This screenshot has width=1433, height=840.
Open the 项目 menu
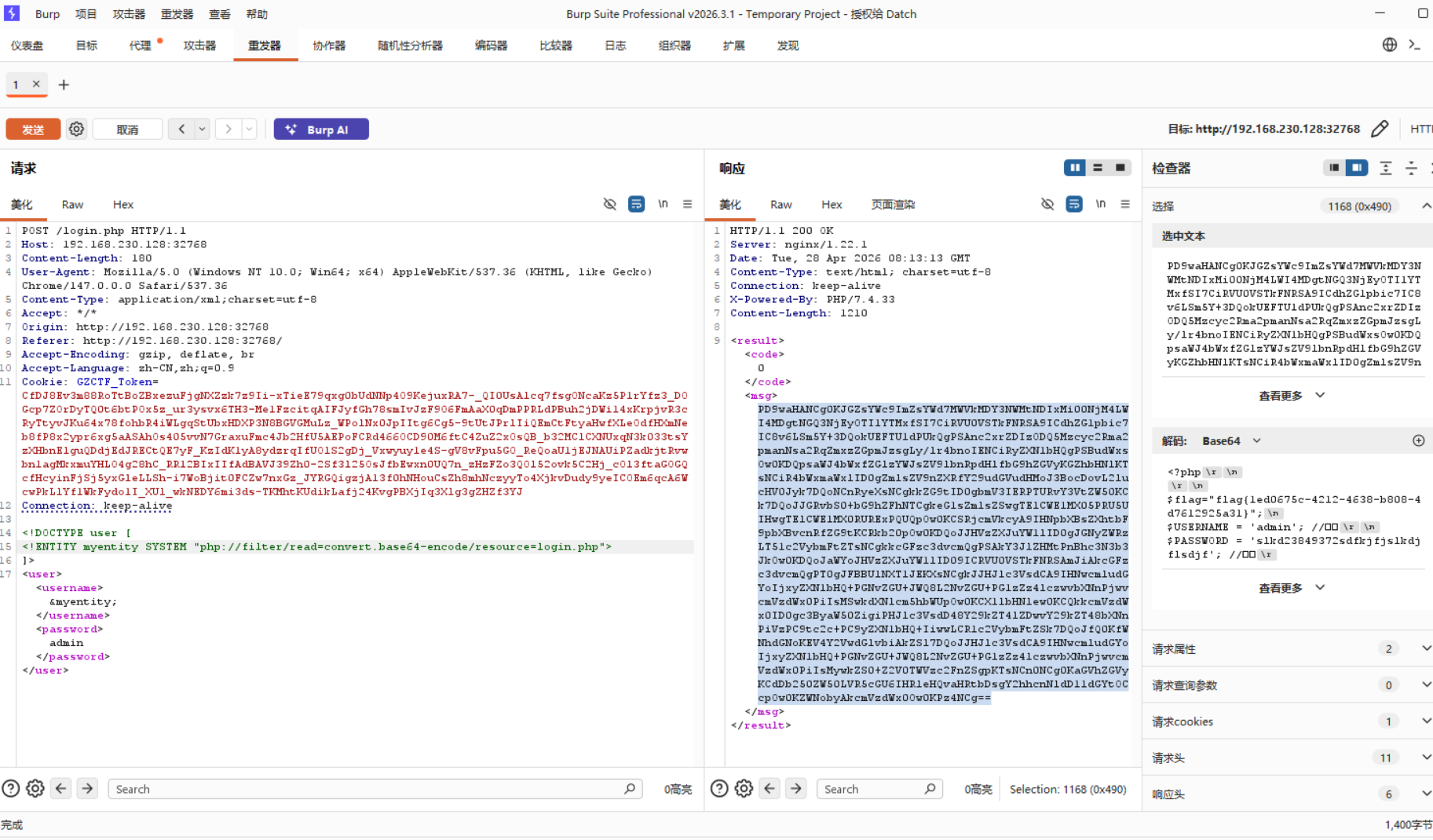click(x=86, y=14)
